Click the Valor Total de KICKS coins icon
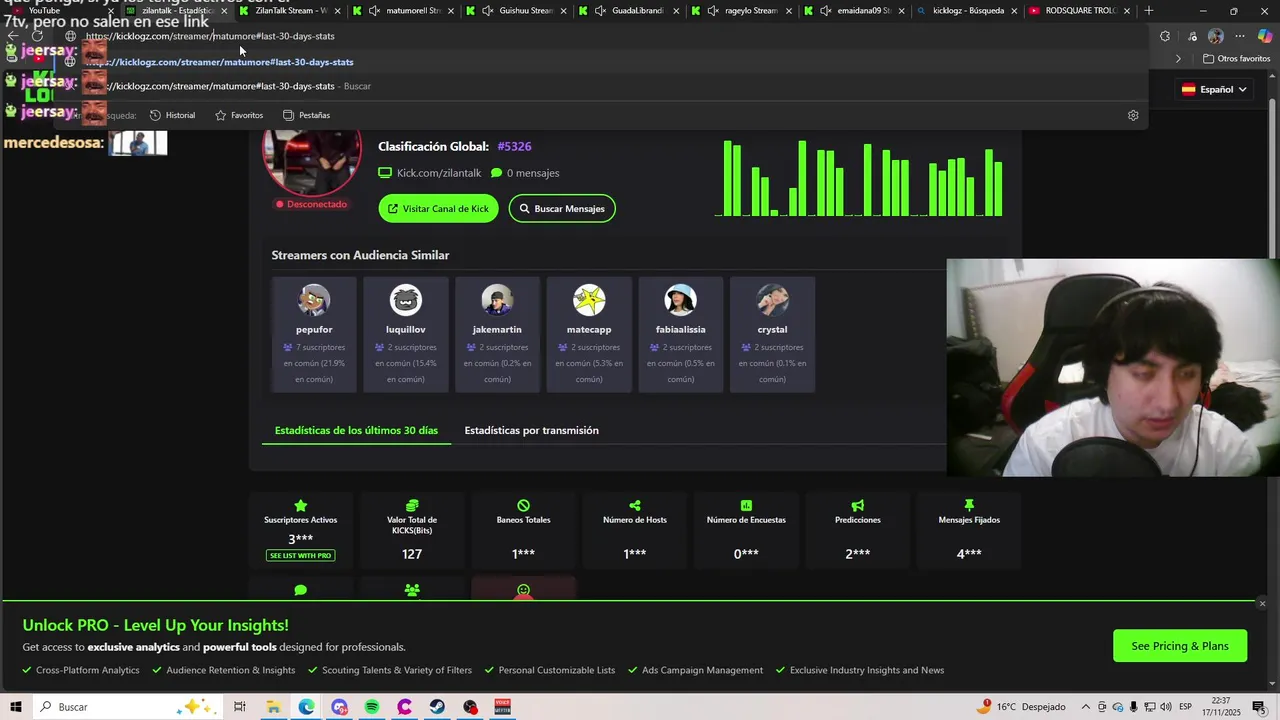The height and width of the screenshot is (720, 1280). (412, 506)
